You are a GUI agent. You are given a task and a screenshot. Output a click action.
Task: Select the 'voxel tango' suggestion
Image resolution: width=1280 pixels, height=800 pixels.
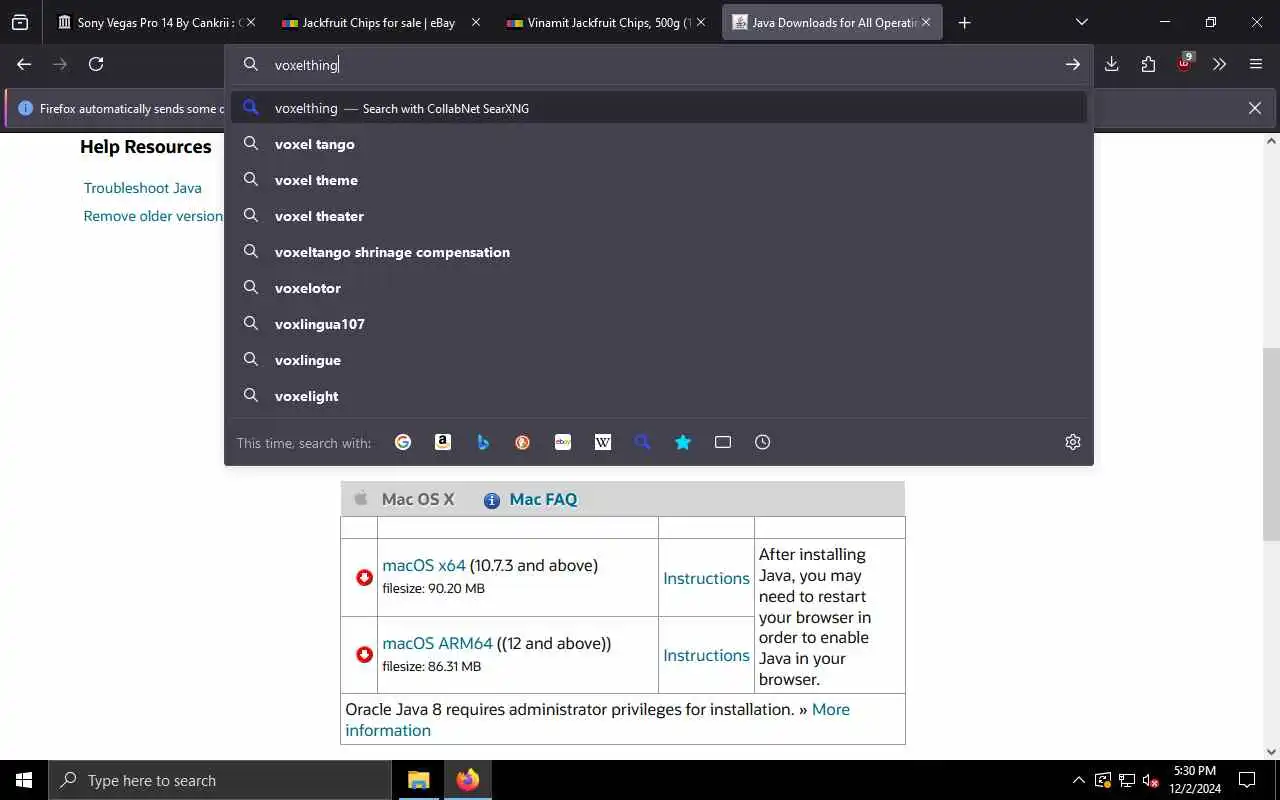[x=659, y=144]
